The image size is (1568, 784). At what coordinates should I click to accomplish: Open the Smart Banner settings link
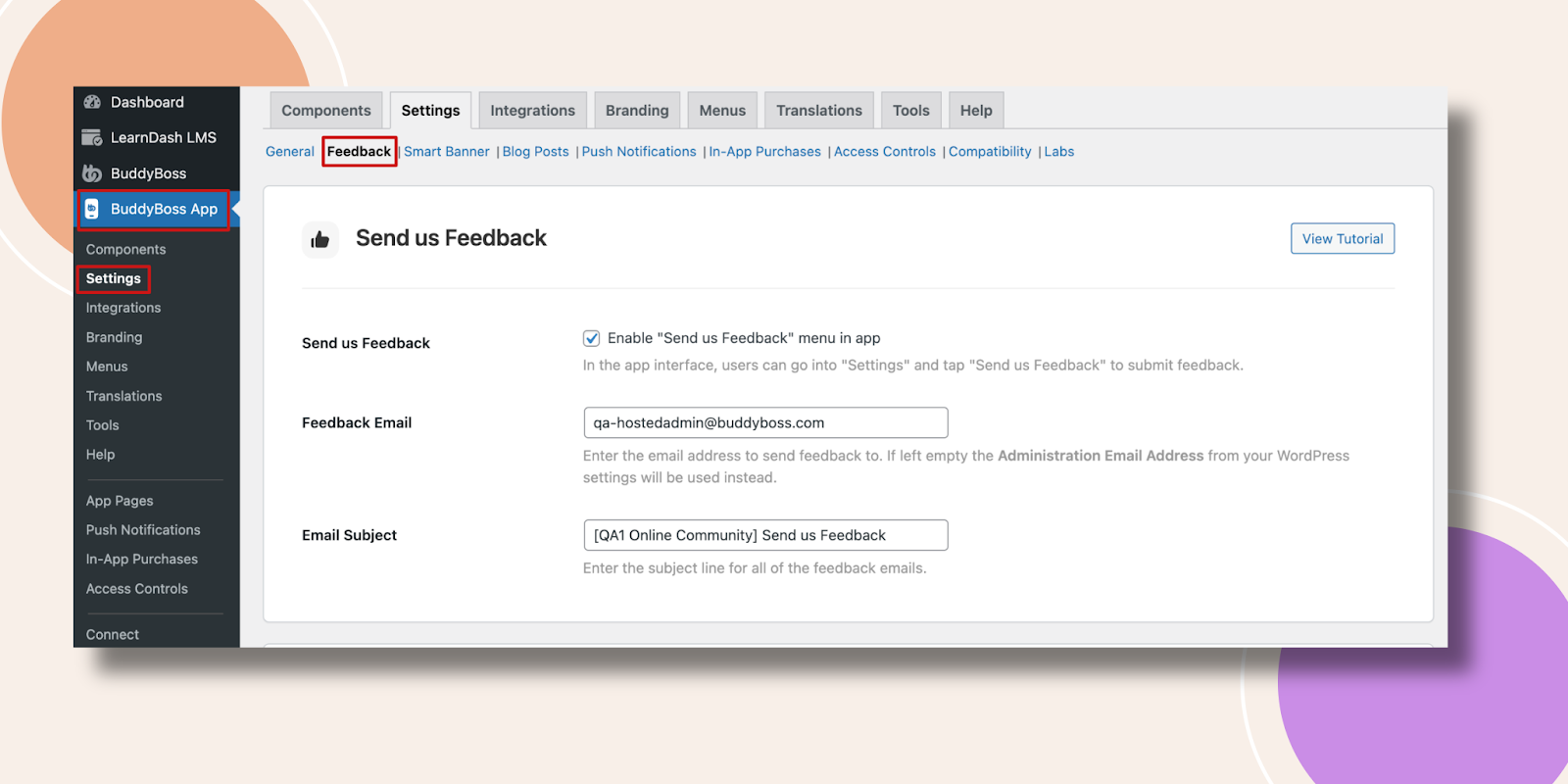tap(447, 152)
